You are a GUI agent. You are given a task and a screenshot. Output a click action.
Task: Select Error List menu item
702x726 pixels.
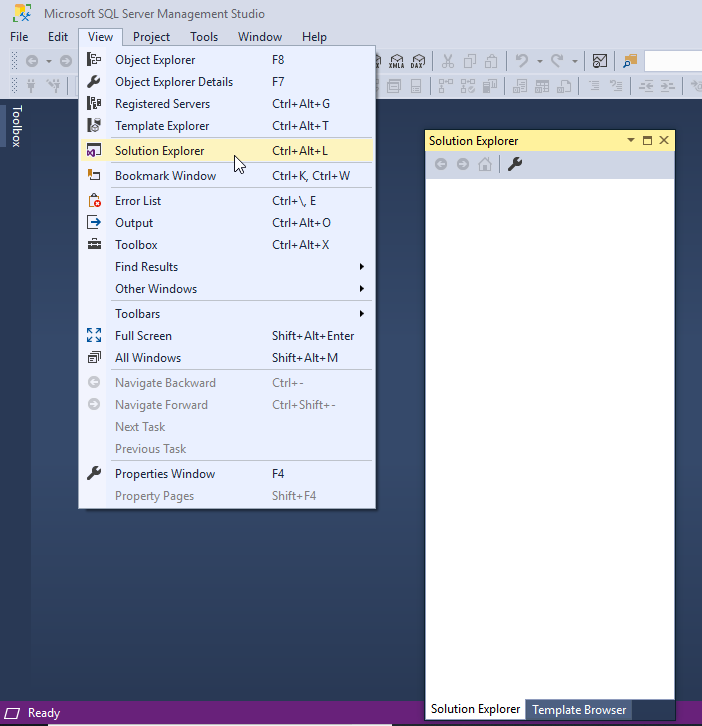[227, 201]
